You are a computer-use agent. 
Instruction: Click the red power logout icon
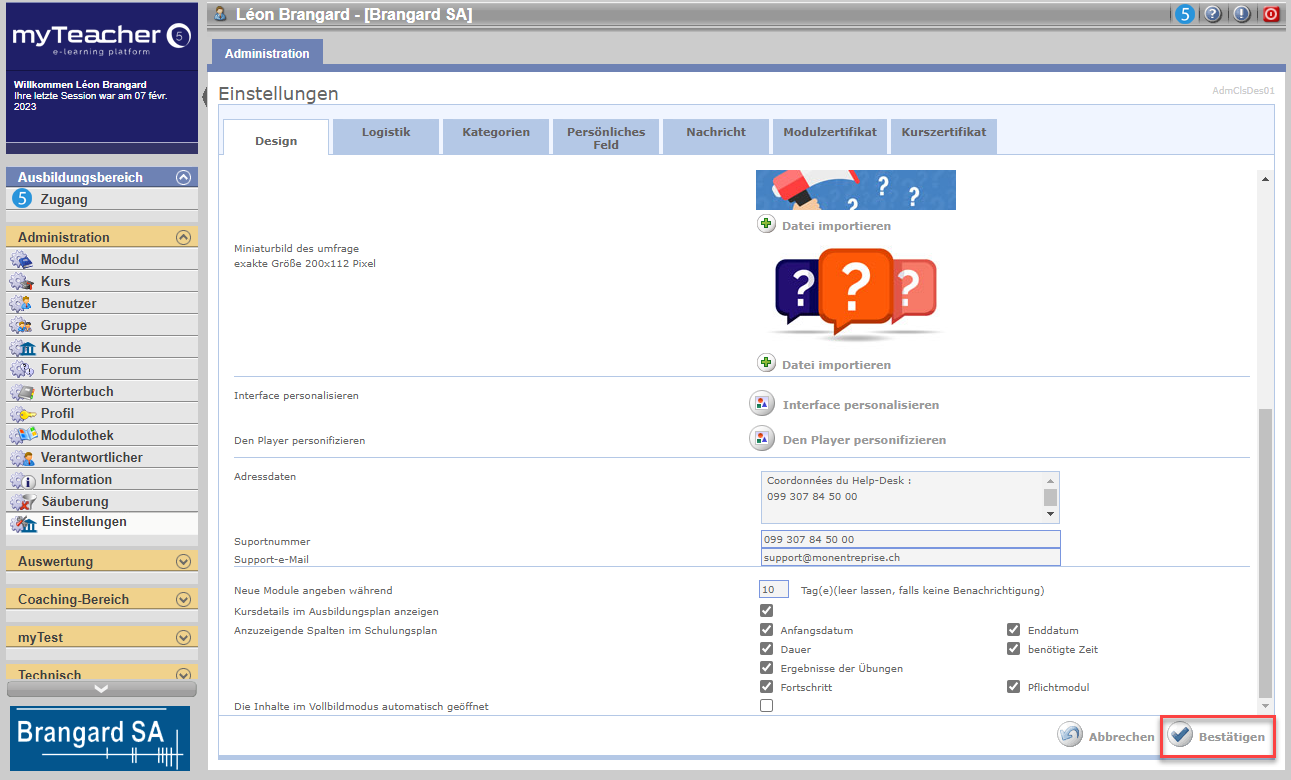point(1271,14)
